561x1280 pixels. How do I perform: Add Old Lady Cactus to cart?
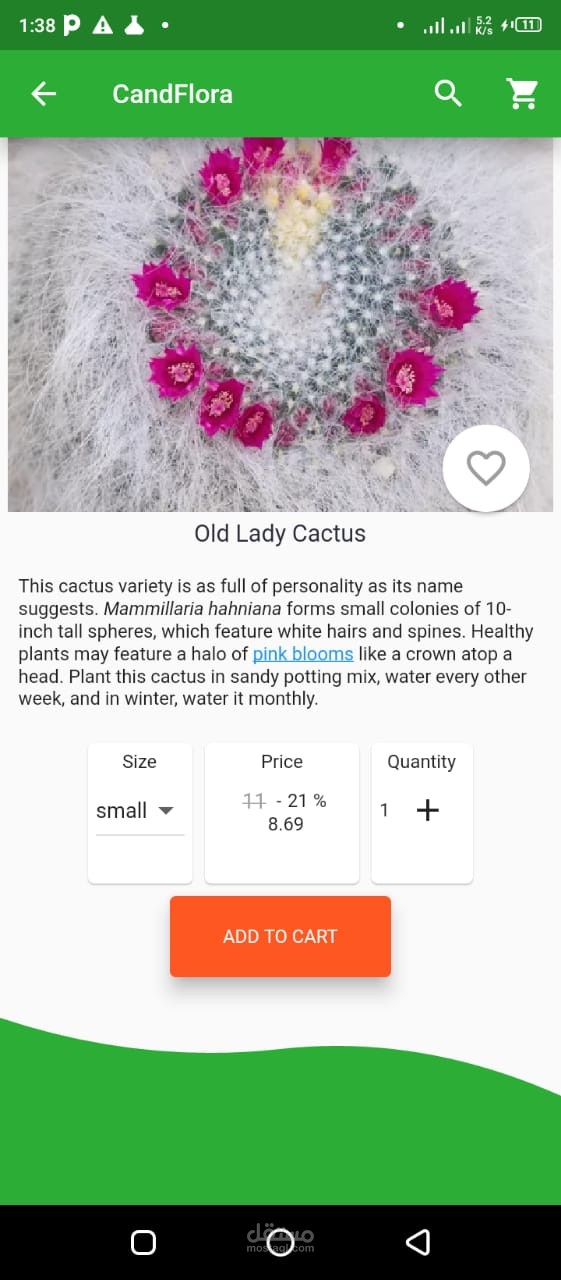coord(280,936)
